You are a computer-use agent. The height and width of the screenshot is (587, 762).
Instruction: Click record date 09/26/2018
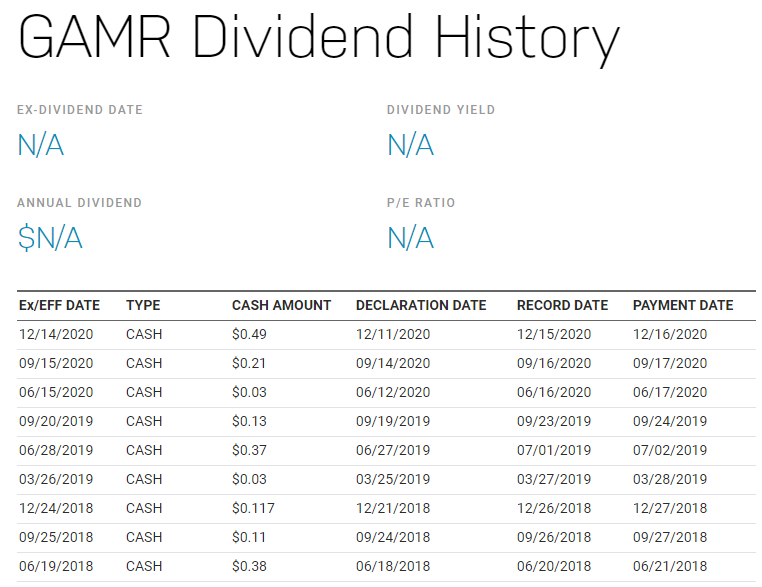pos(554,537)
